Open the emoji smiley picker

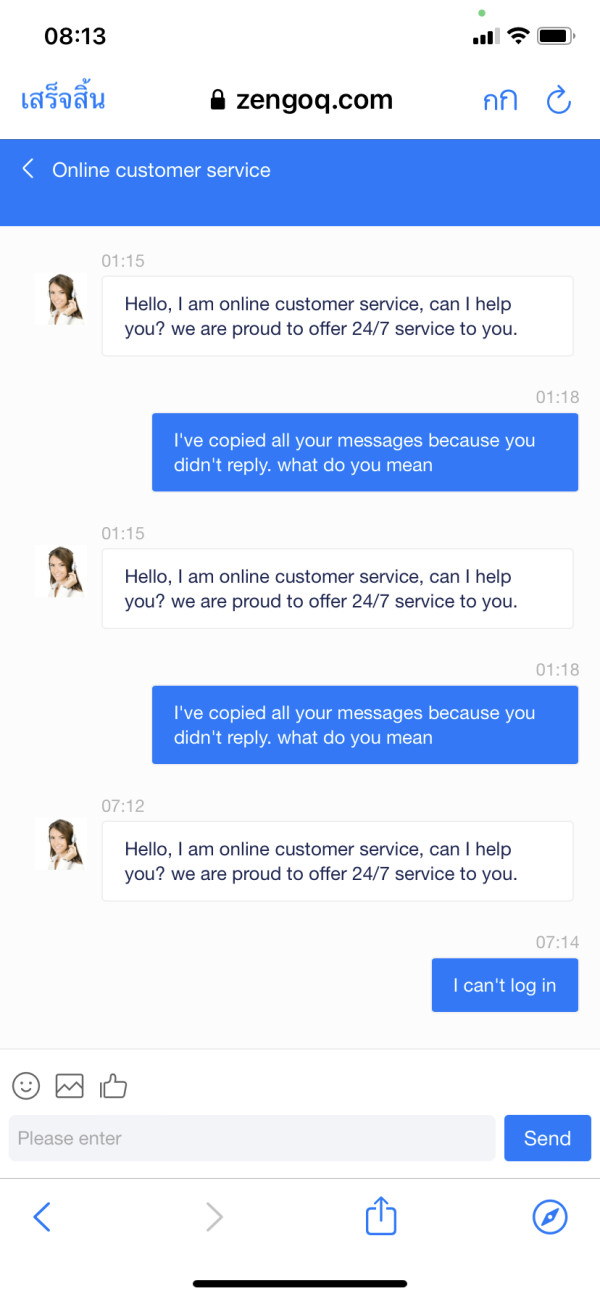tap(26, 1085)
